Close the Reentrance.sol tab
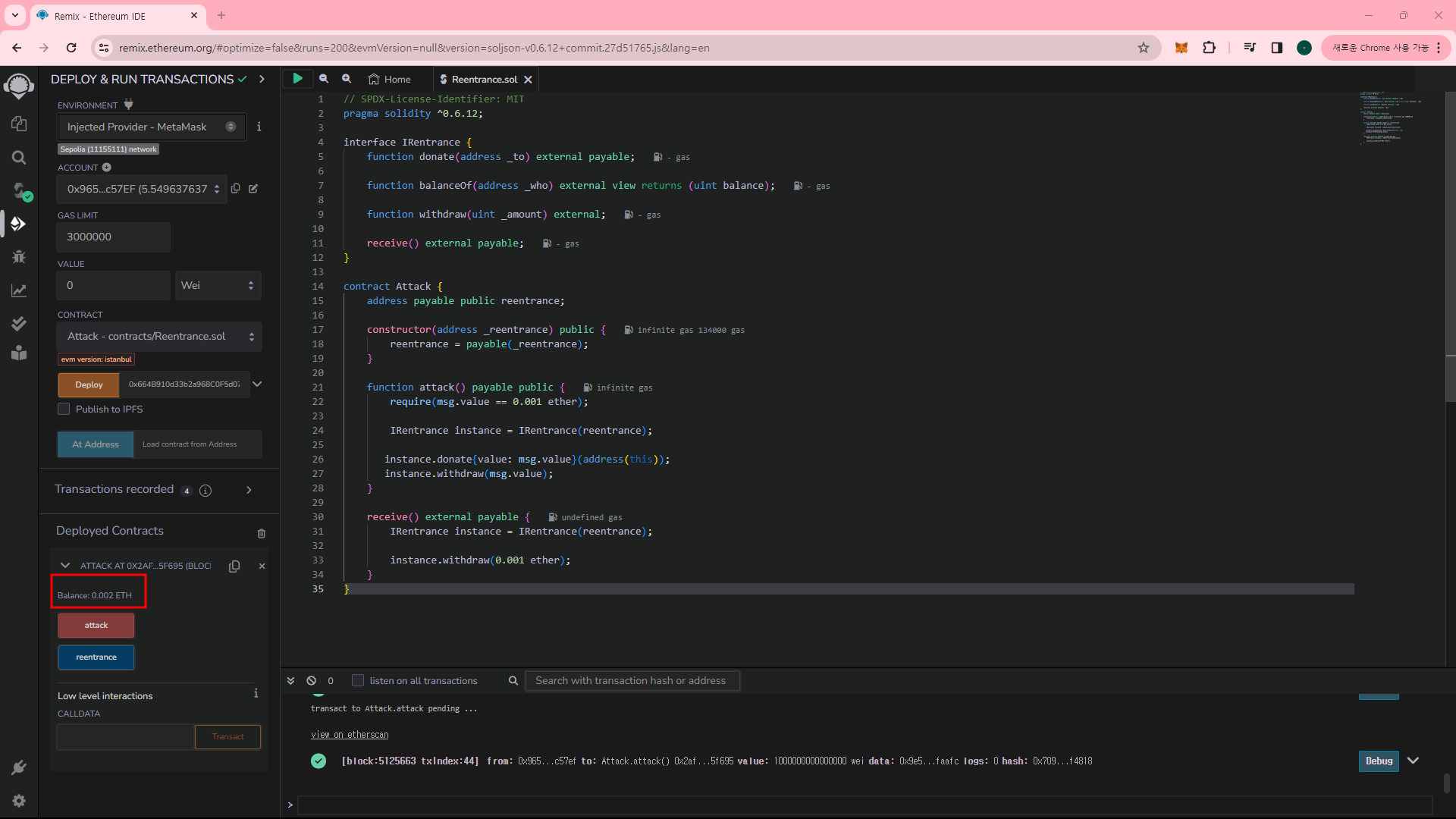 [x=529, y=80]
